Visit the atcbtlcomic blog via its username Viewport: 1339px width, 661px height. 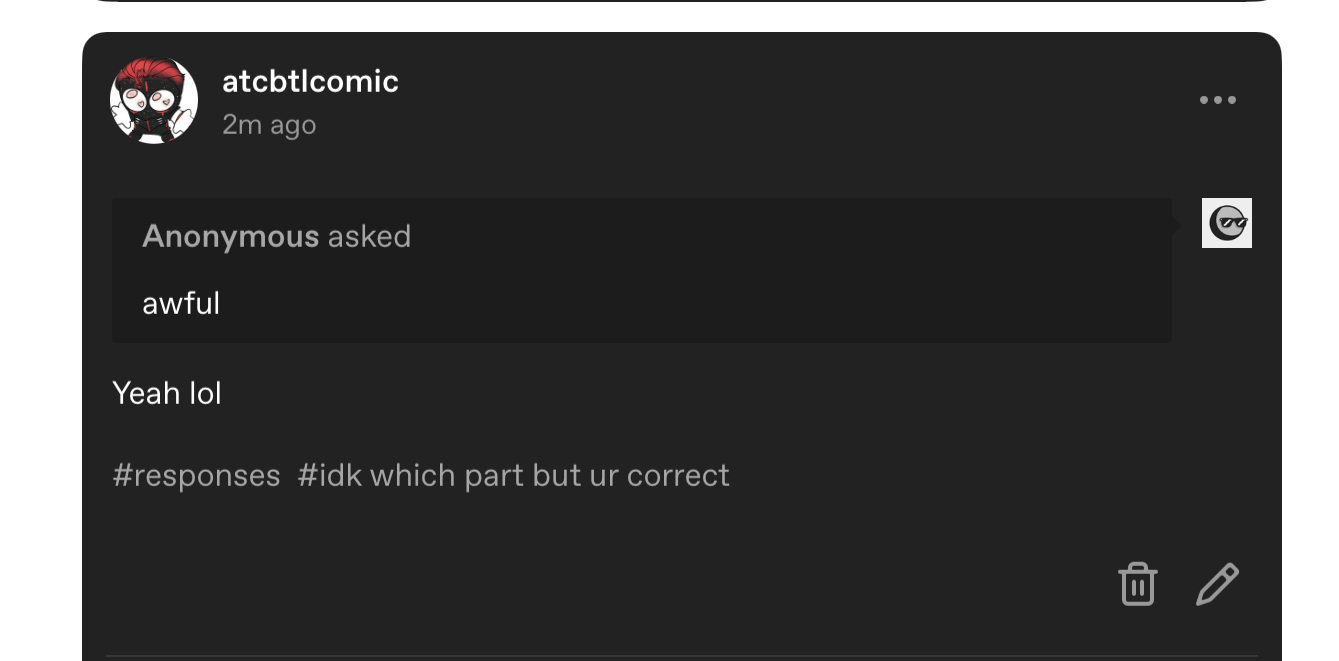click(310, 82)
